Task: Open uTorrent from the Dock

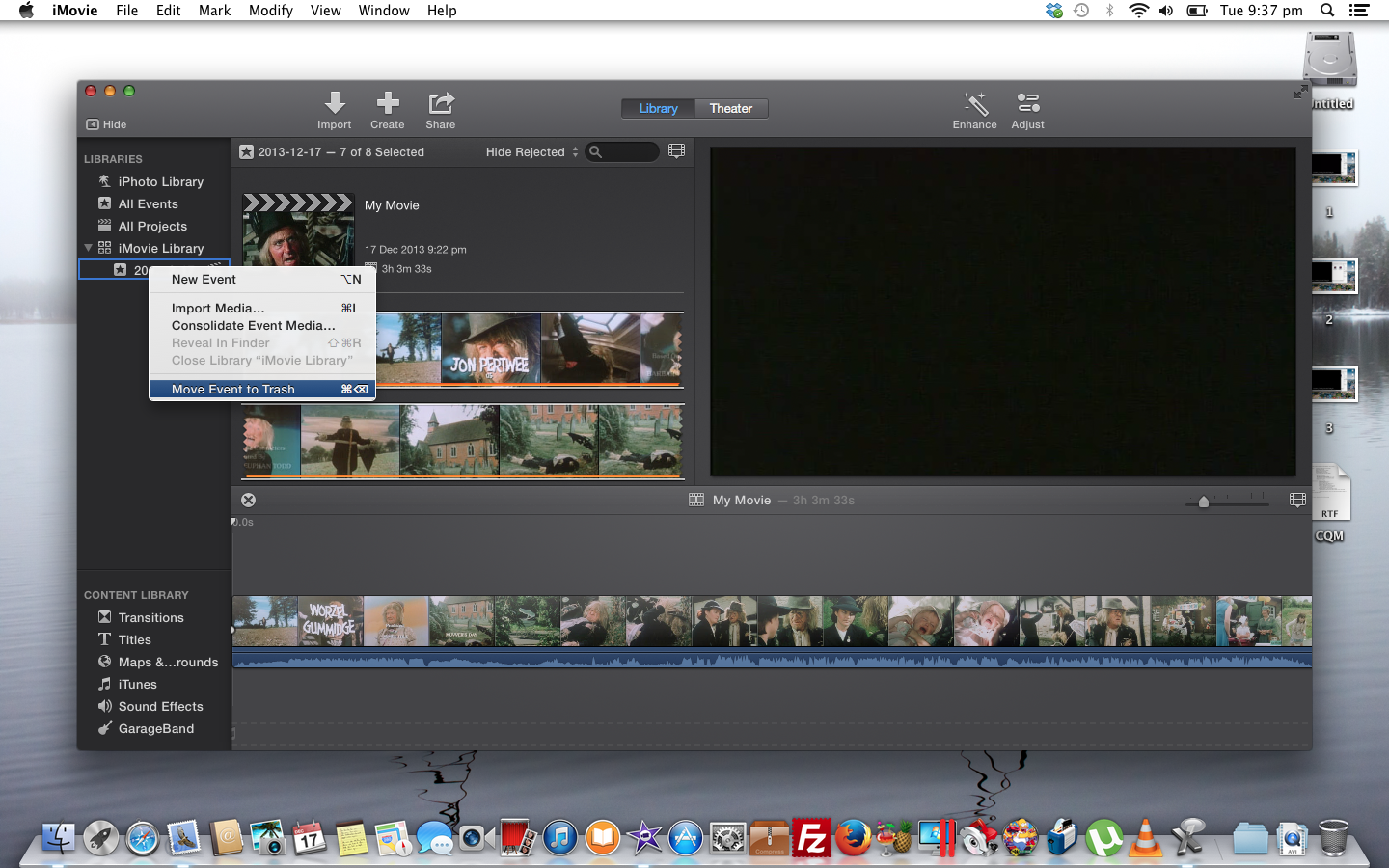Action: [x=1104, y=838]
